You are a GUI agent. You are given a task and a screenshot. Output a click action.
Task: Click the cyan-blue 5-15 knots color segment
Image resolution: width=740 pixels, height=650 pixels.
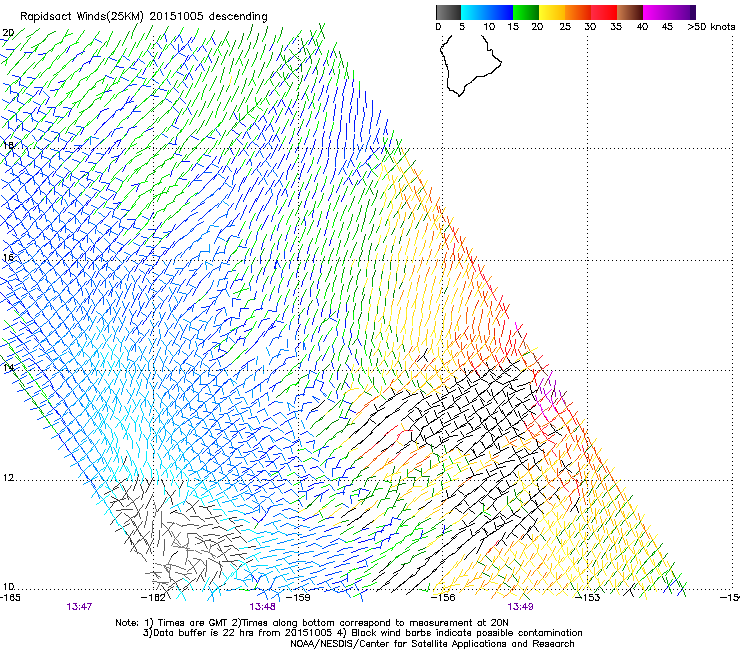pos(487,12)
